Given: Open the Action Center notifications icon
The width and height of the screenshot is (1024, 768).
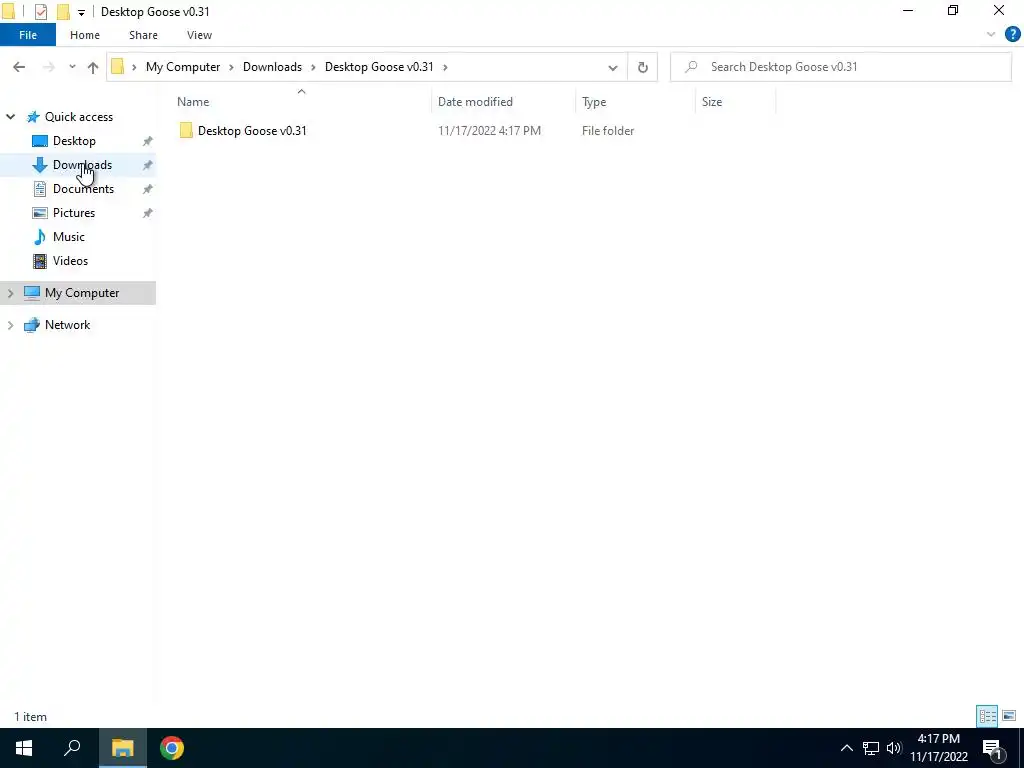Looking at the screenshot, I should coord(992,748).
